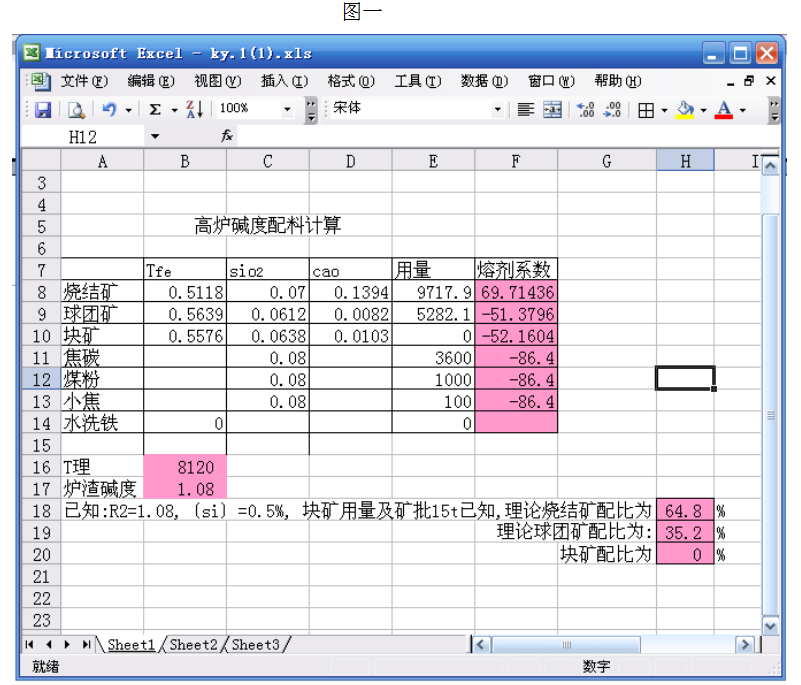Click the Save icon in the toolbar
This screenshot has width=801, height=685.
click(43, 109)
